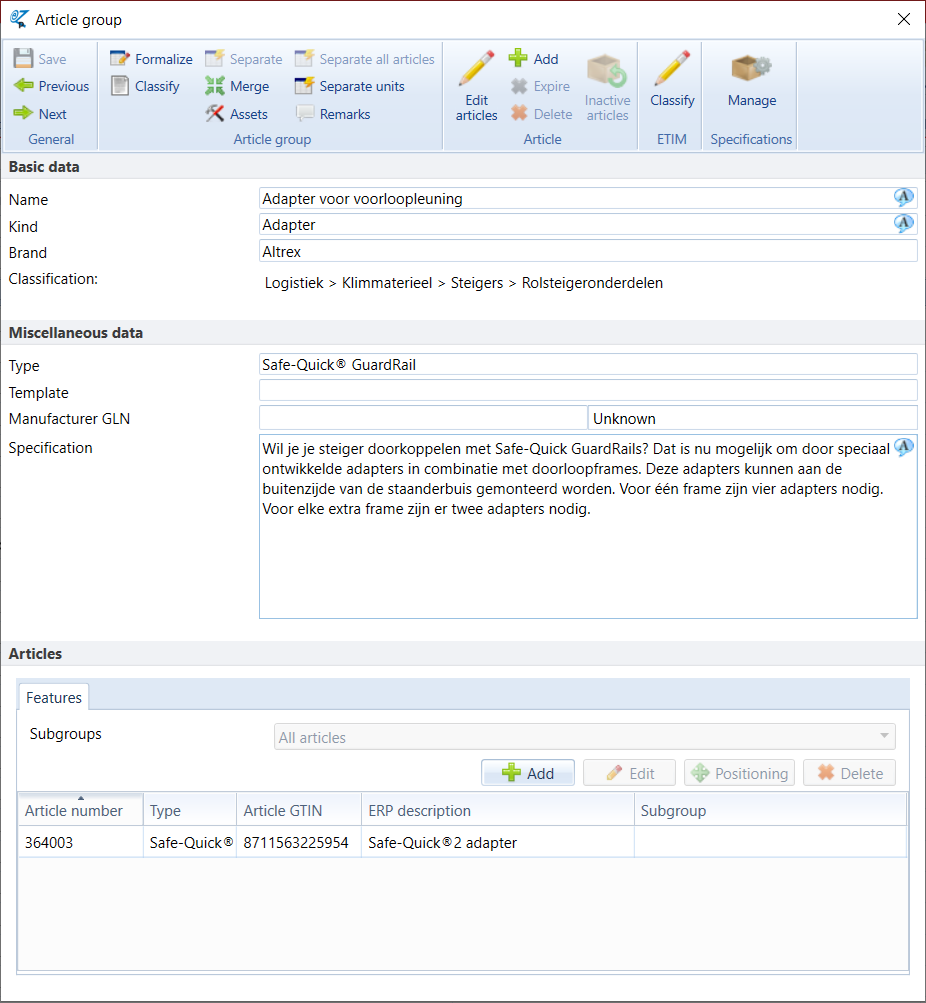Click the translate icon in the Specification box

(904, 446)
